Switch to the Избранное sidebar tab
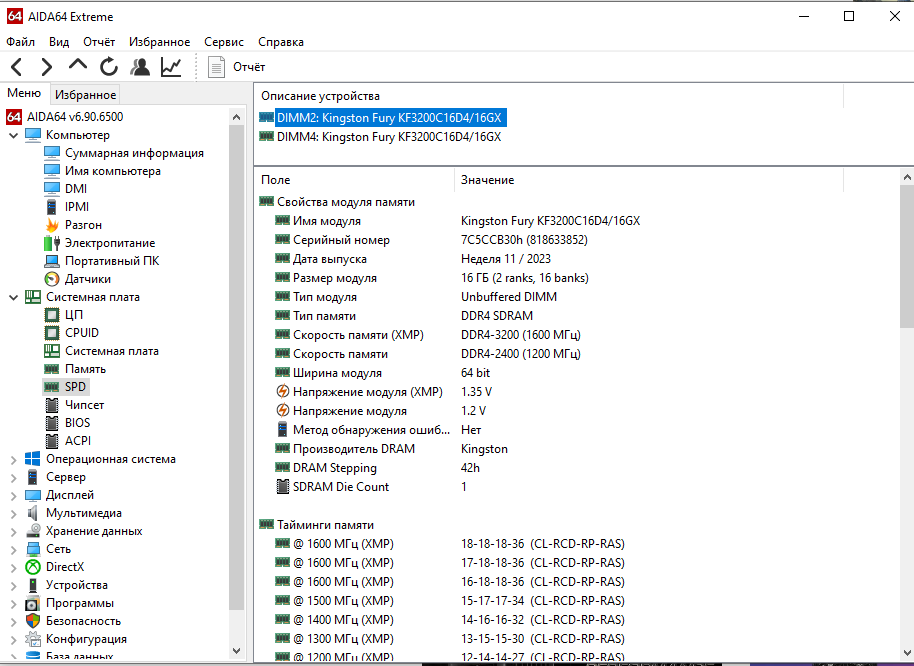 pyautogui.click(x=86, y=94)
